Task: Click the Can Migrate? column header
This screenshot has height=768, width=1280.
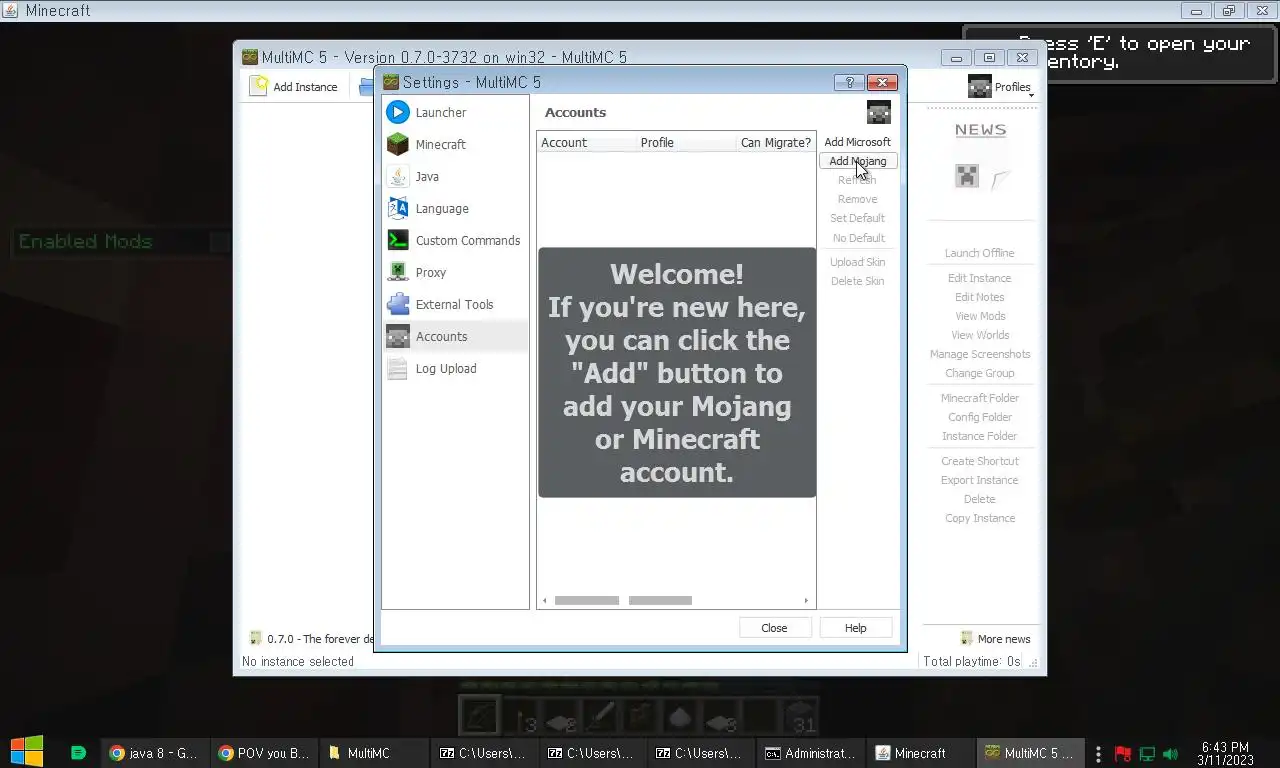Action: coord(776,142)
